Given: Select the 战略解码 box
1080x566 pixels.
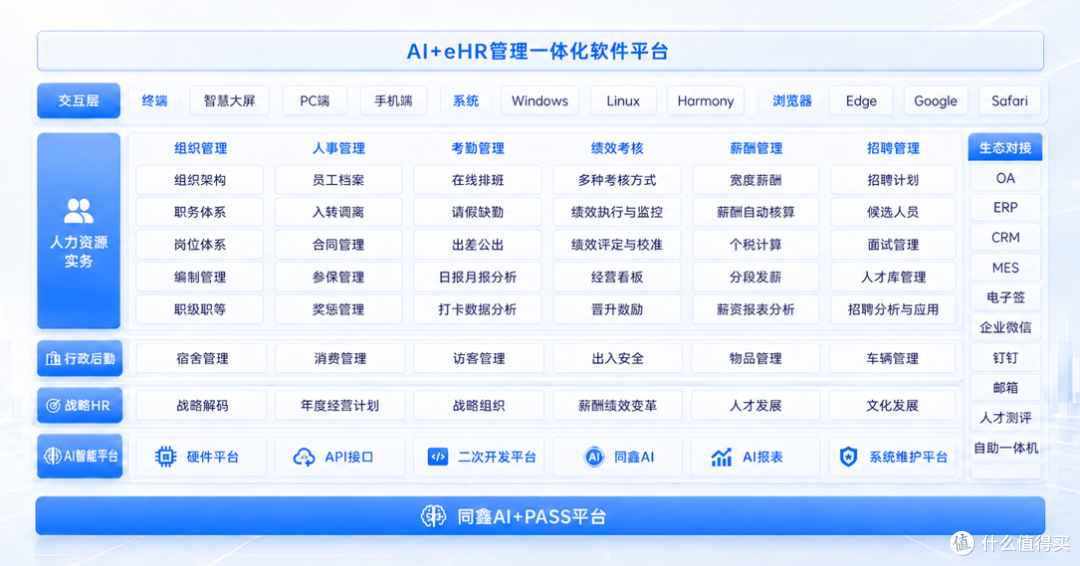Looking at the screenshot, I should coord(202,406).
